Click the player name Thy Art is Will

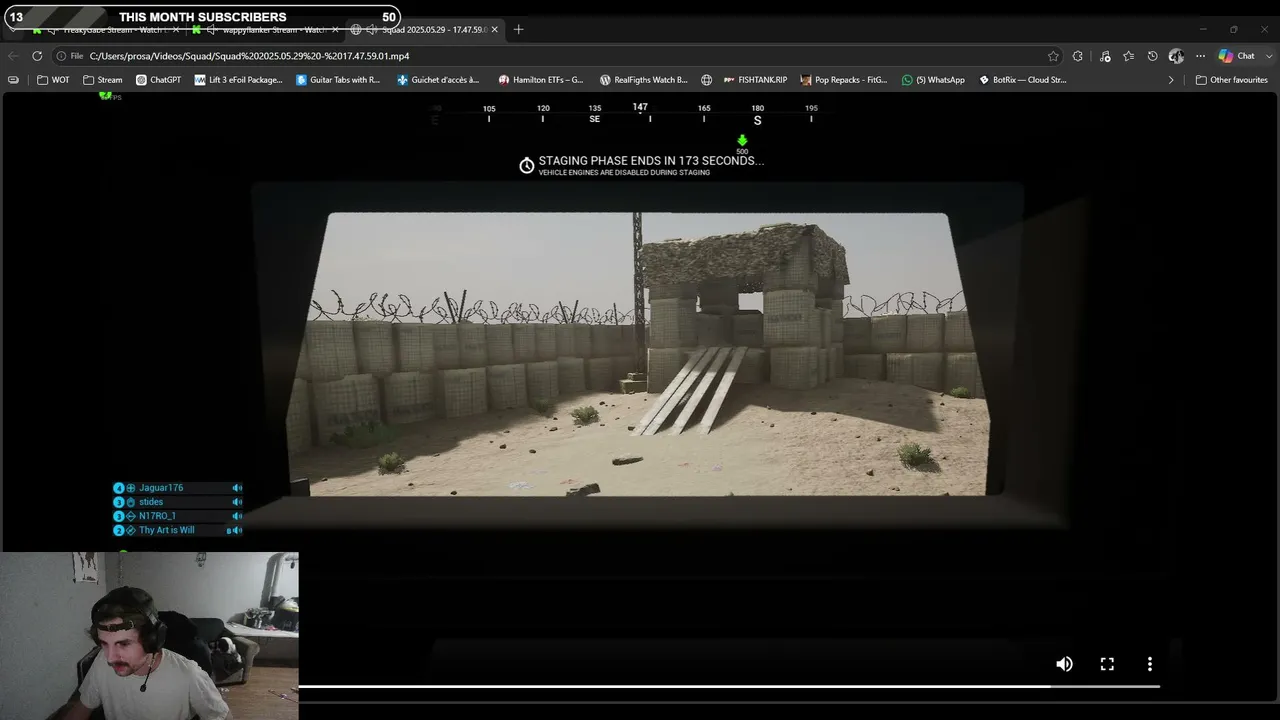click(x=167, y=530)
